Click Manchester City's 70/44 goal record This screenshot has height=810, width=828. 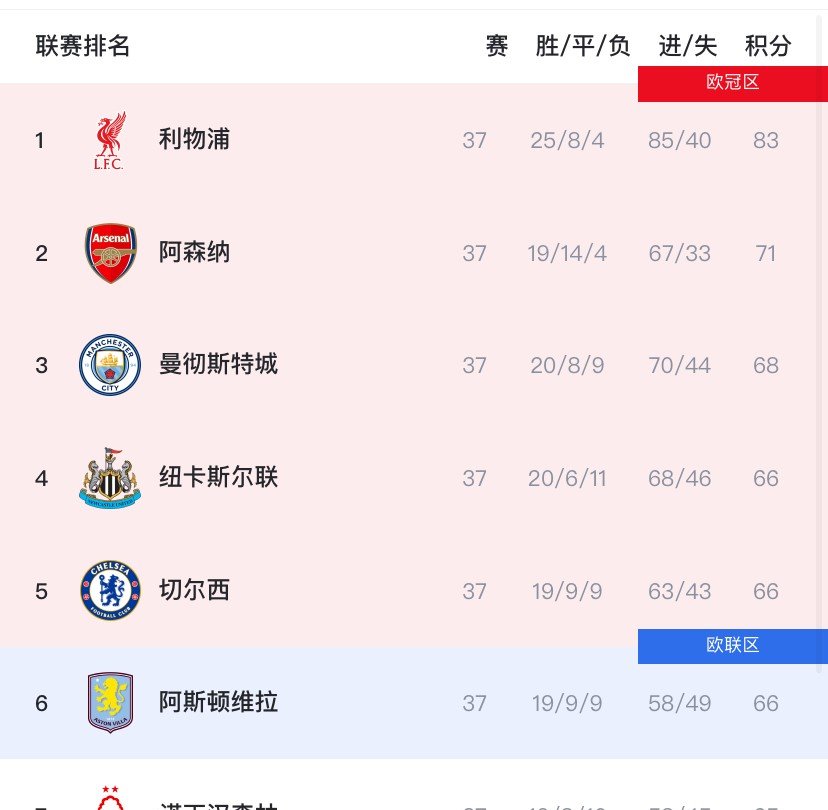pos(679,365)
